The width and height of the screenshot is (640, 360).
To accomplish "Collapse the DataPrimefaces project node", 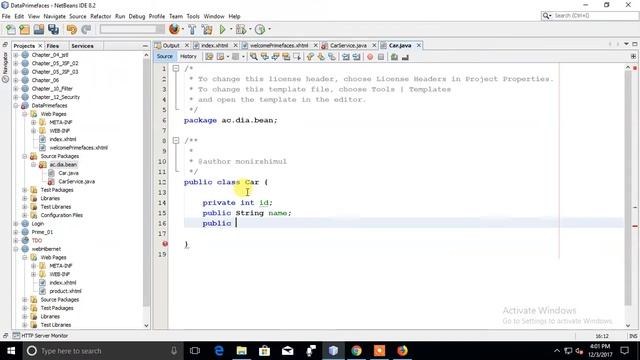I will coord(16,105).
